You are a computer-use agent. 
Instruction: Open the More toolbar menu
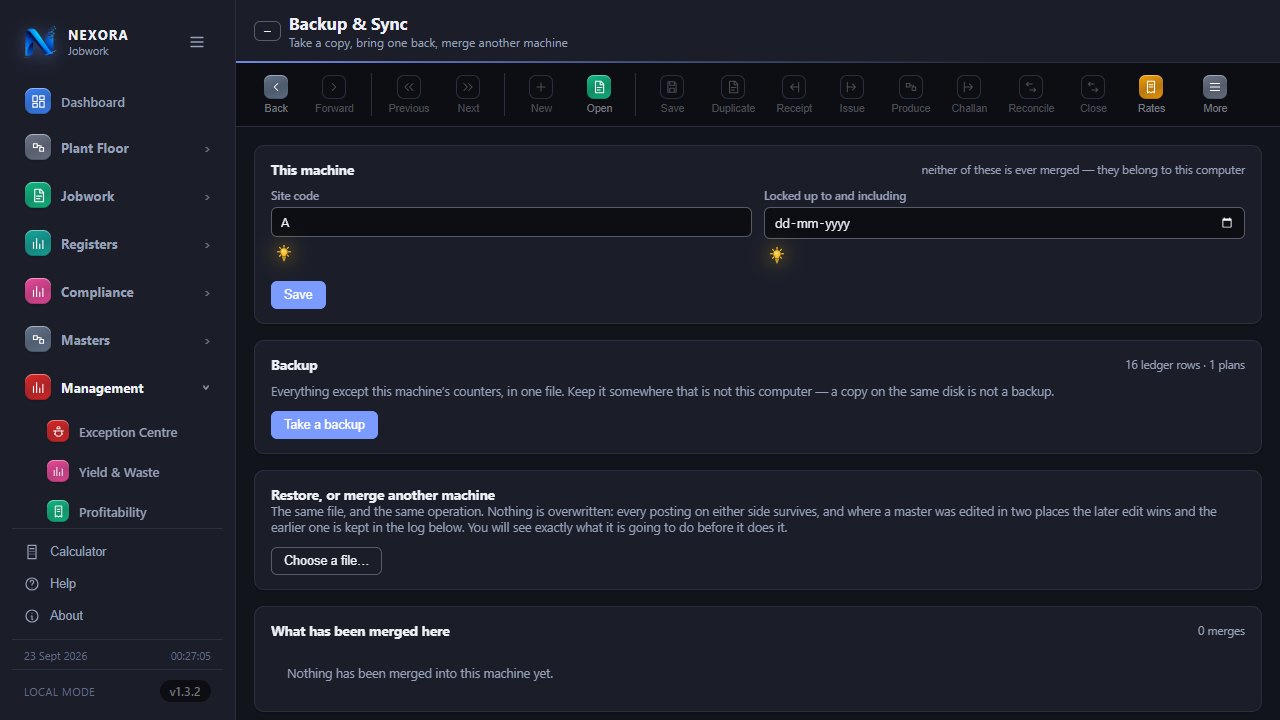tap(1215, 87)
